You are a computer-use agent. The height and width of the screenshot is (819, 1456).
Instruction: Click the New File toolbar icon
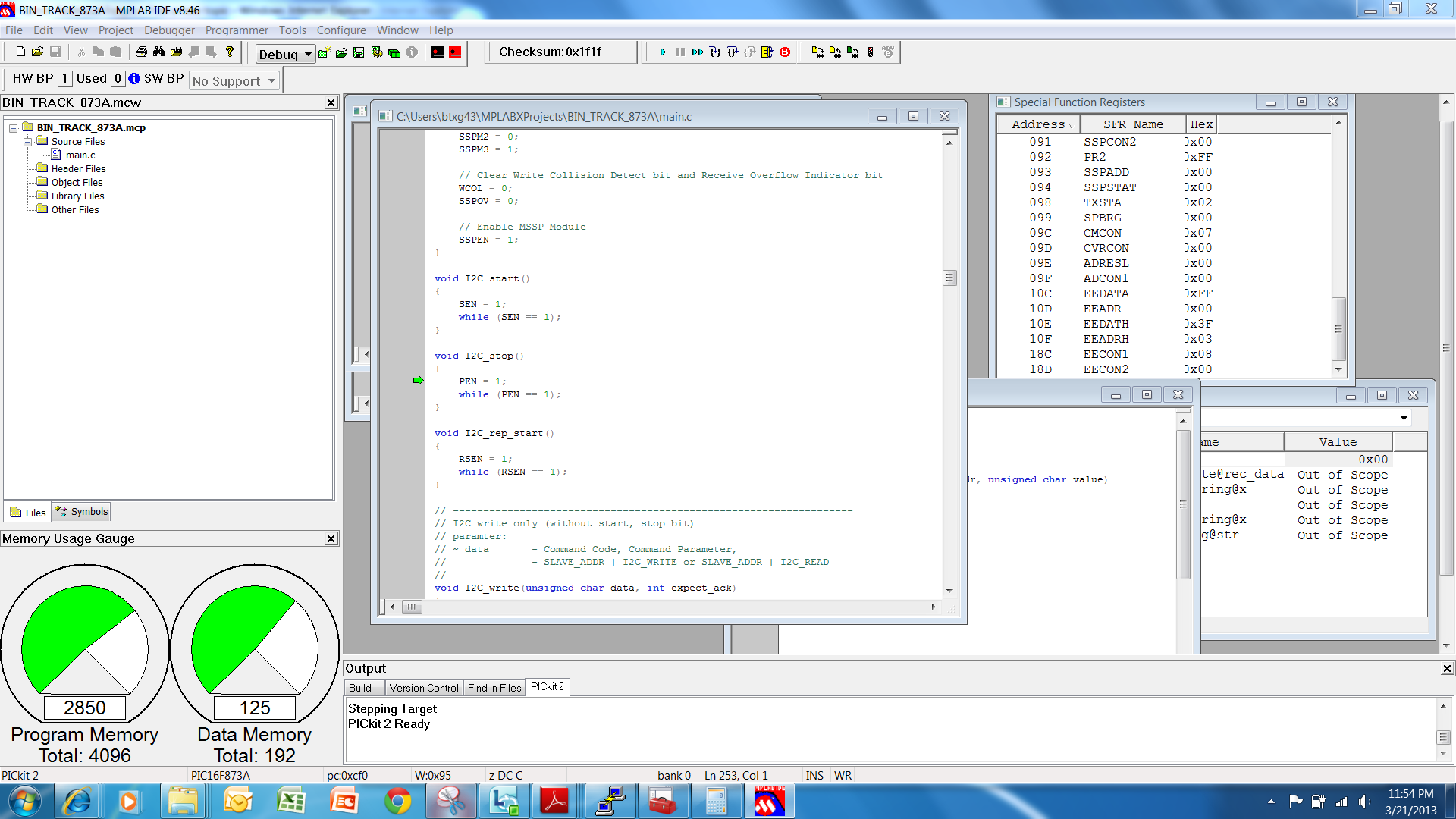(x=20, y=52)
